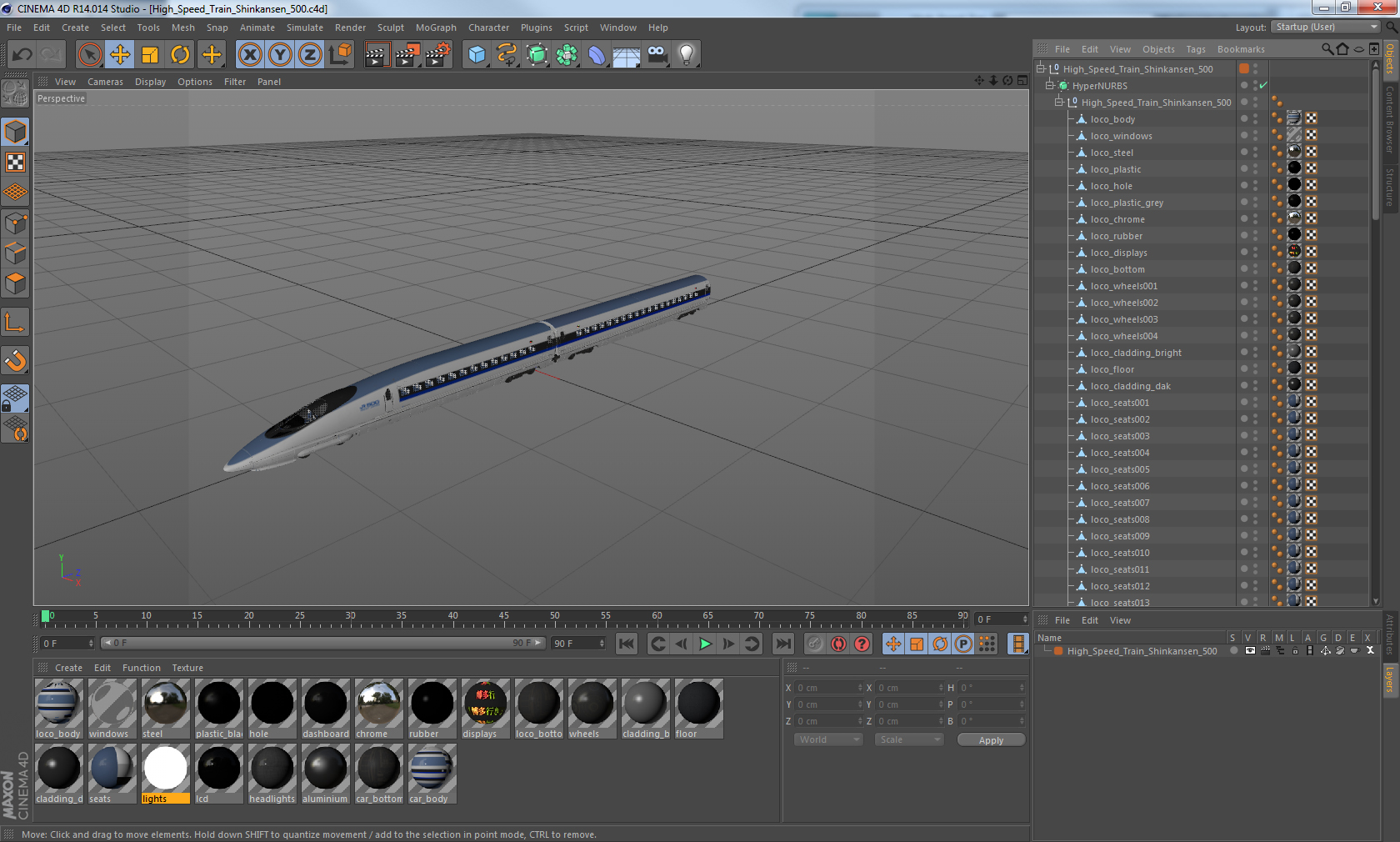1400x842 pixels.
Task: Render the active view
Action: 377,55
